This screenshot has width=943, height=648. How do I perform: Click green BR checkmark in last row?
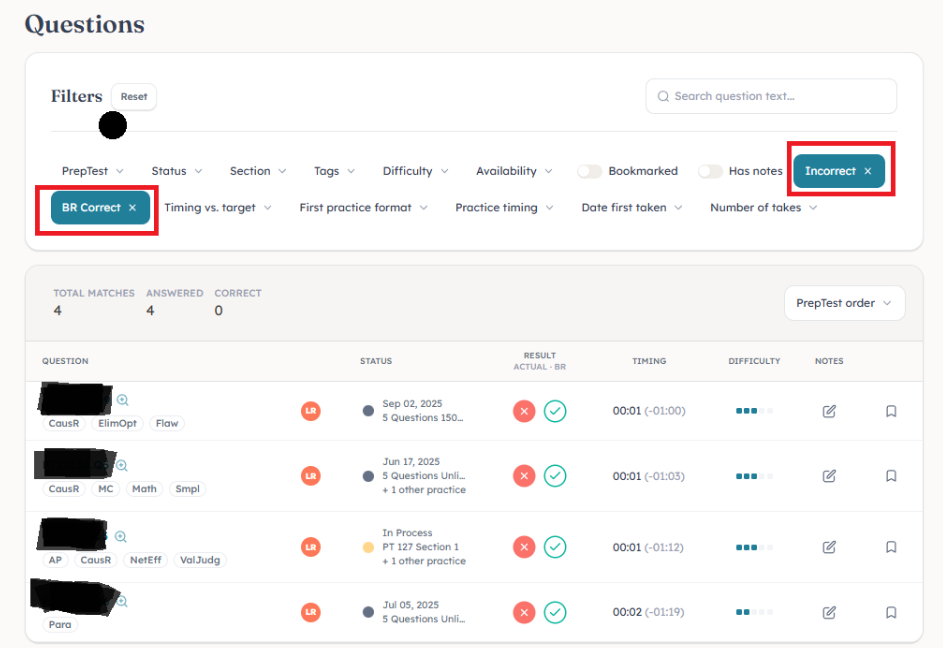click(555, 612)
